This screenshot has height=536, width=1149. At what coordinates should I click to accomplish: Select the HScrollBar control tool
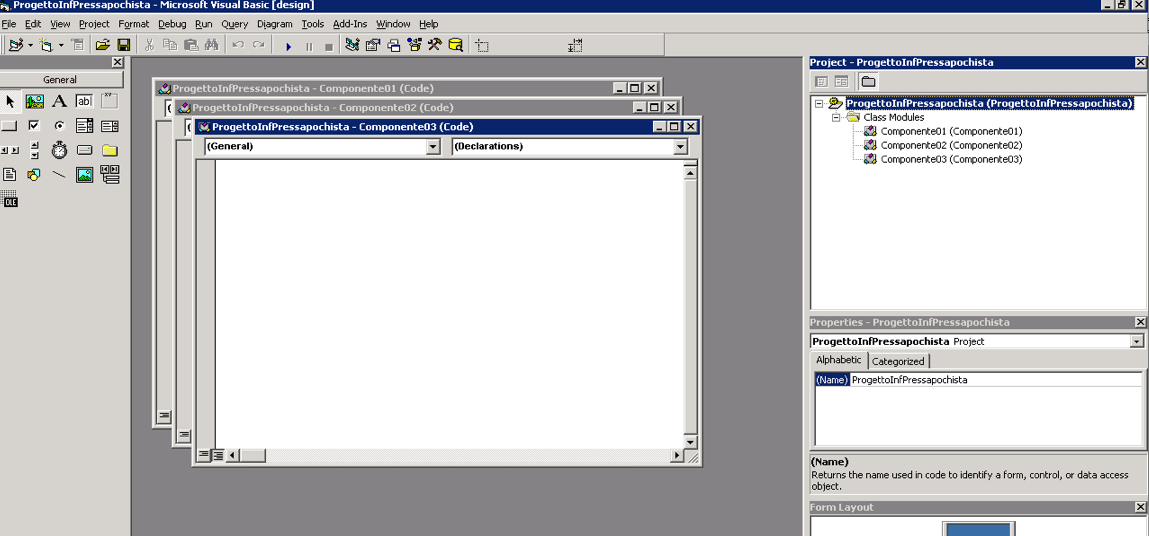click(x=10, y=150)
